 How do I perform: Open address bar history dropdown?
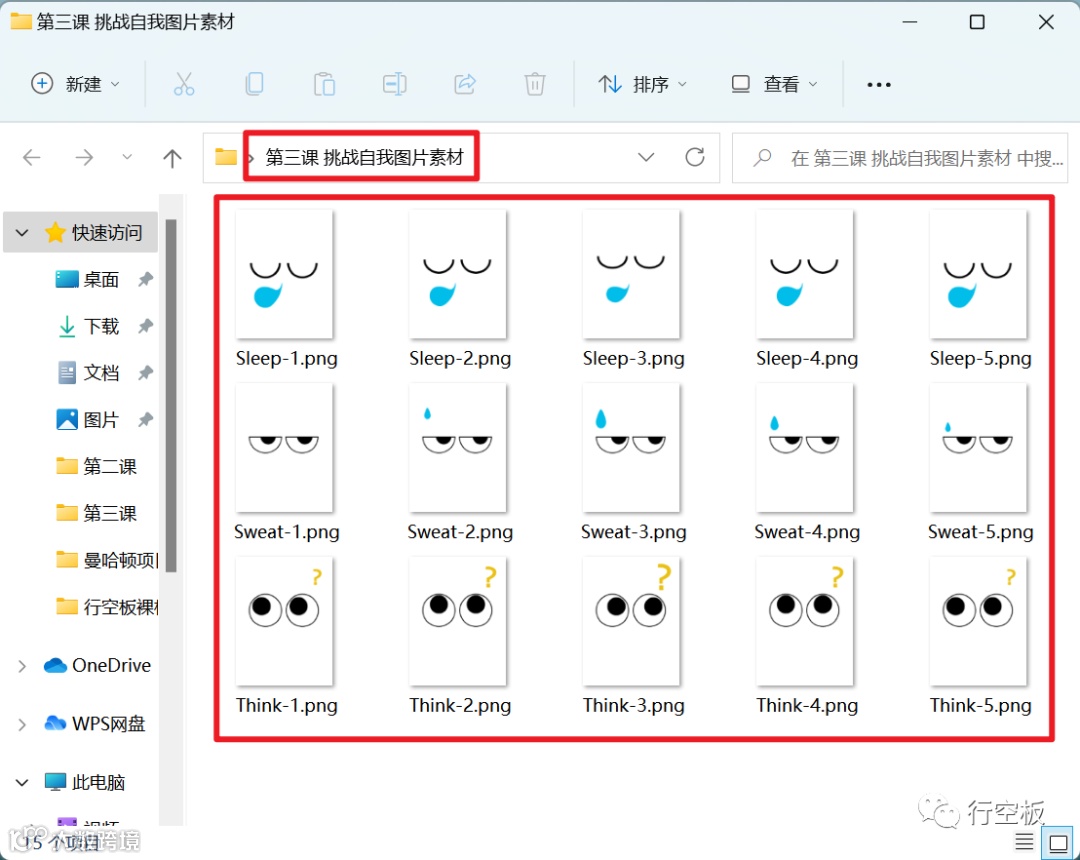pos(646,158)
